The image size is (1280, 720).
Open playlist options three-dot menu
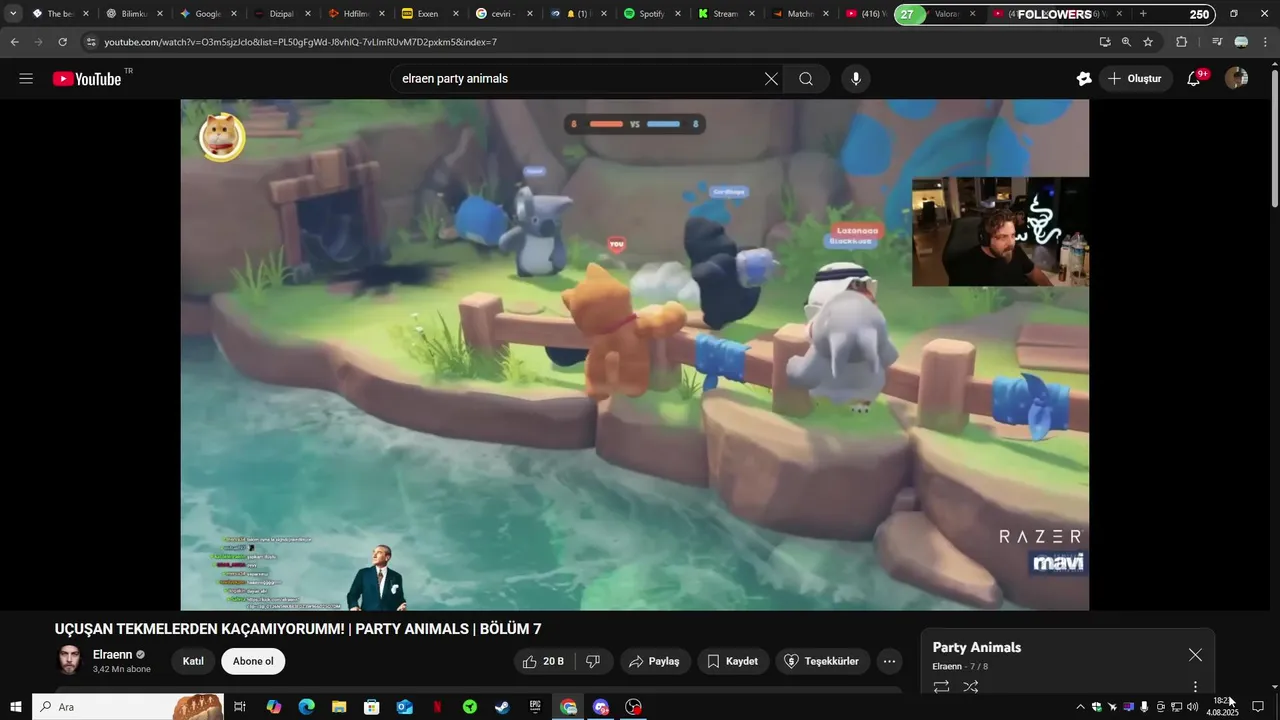(1195, 687)
